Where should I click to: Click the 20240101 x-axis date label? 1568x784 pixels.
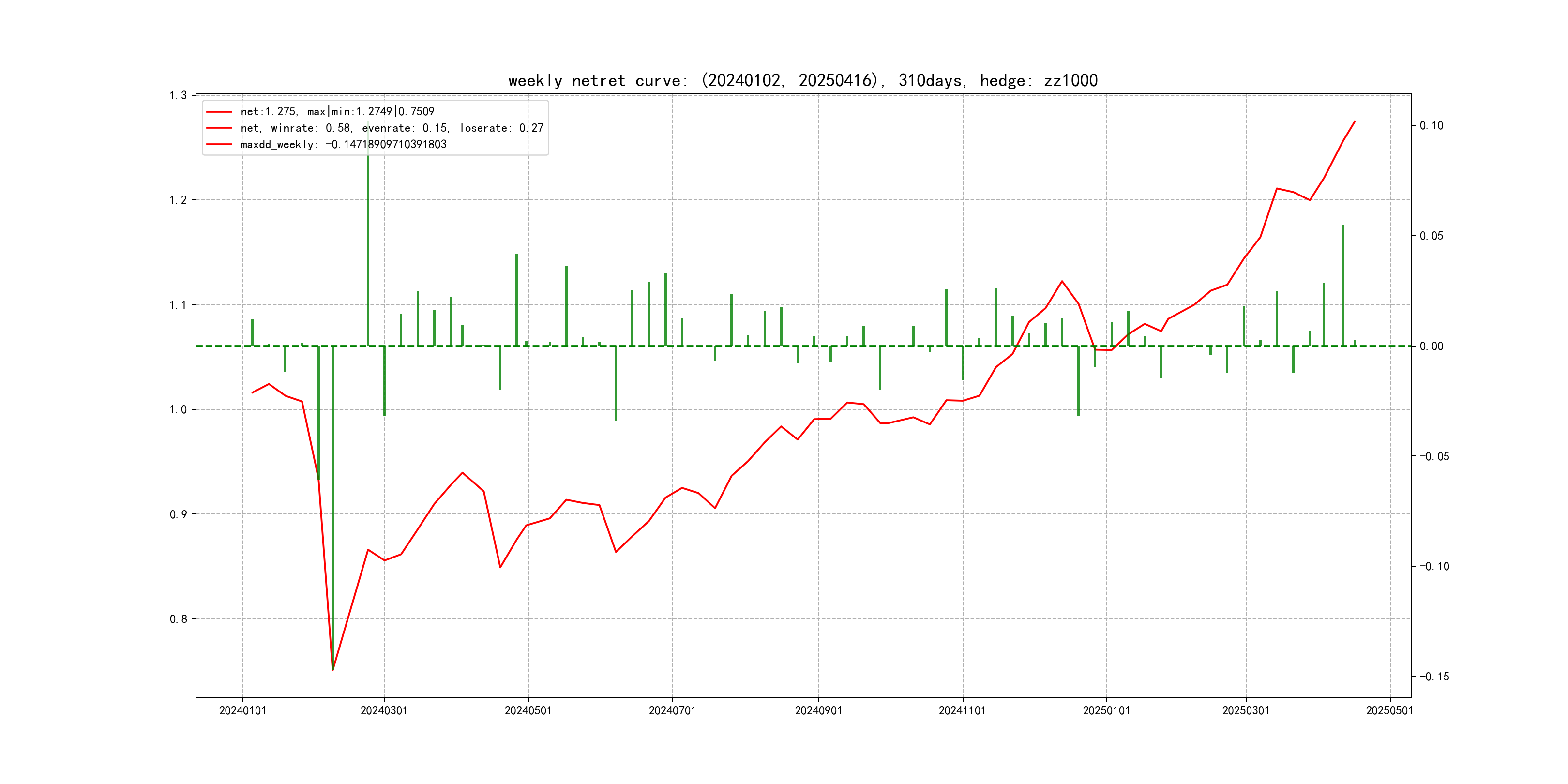[x=242, y=710]
